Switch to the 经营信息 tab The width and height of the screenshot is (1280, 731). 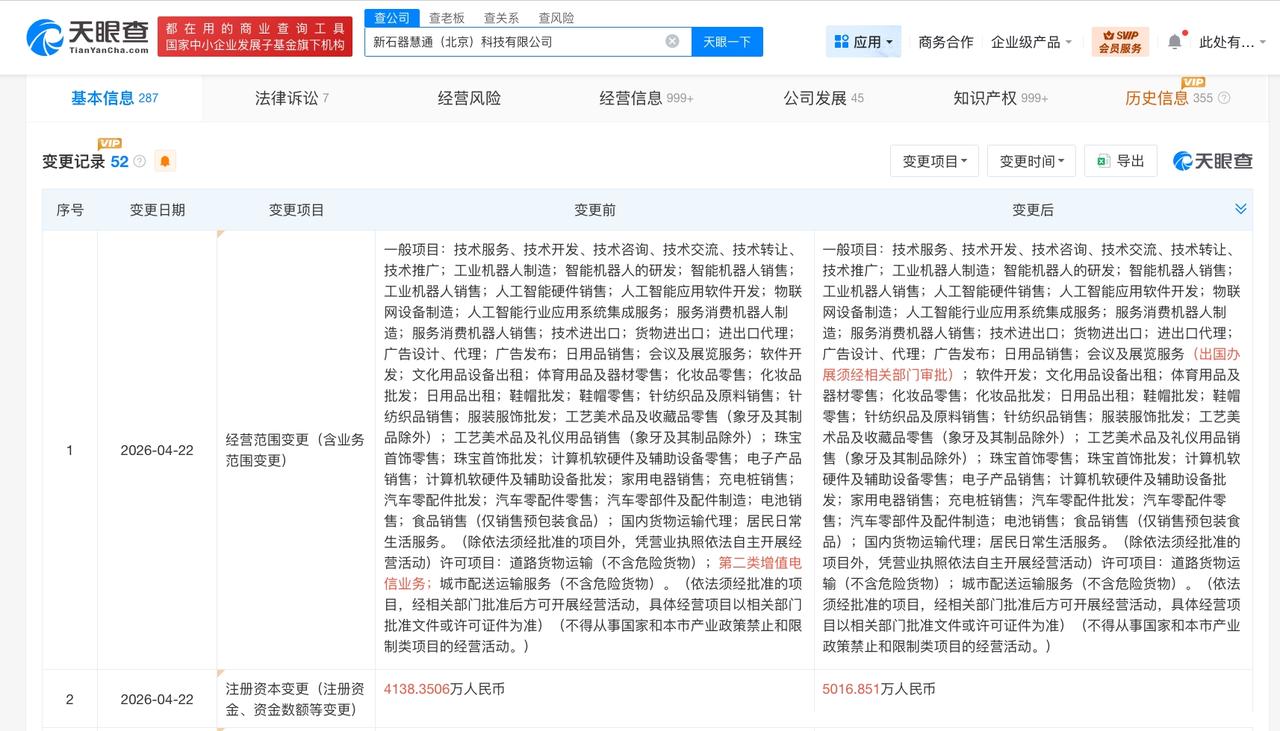[x=631, y=97]
